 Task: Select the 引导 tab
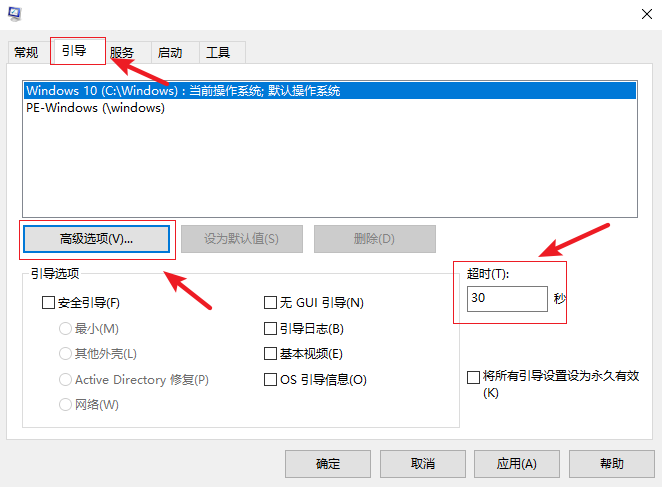pos(75,50)
